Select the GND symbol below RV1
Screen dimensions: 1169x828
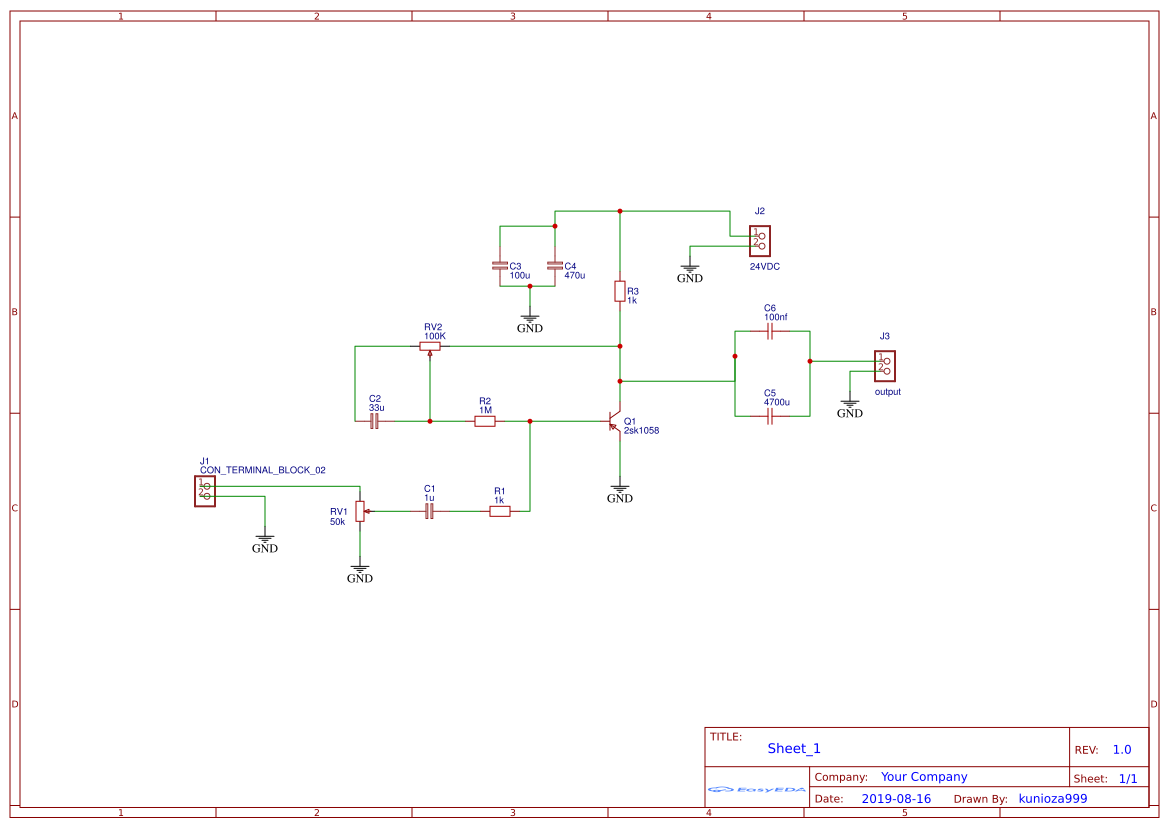coord(359,570)
